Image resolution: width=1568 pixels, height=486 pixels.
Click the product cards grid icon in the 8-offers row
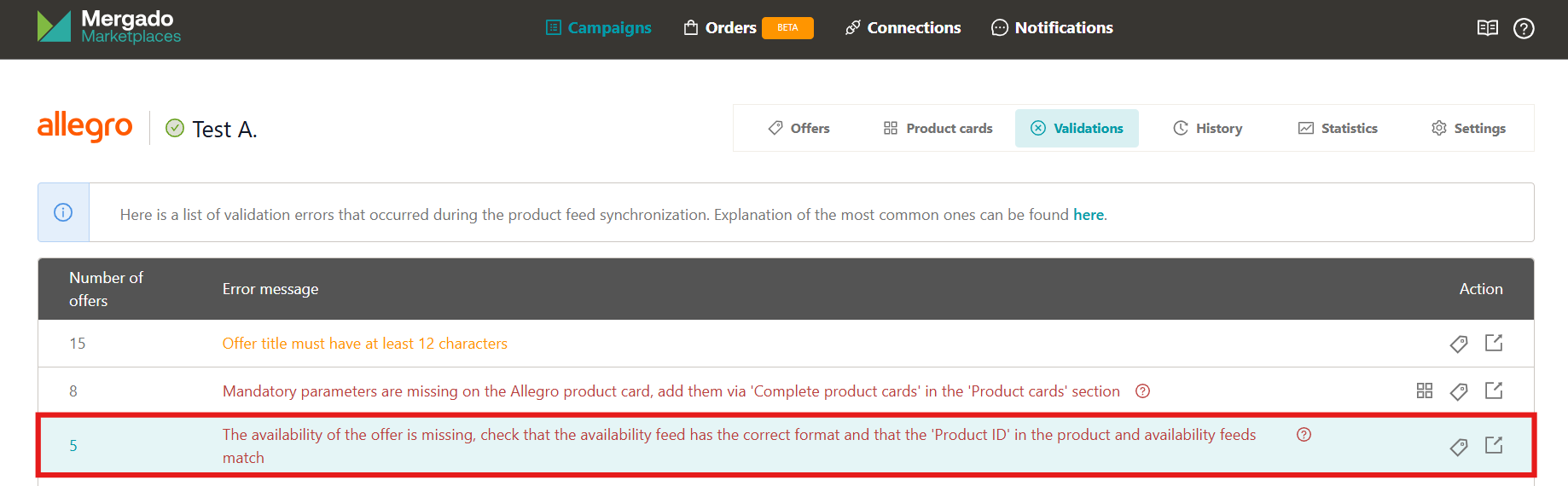[x=1424, y=391]
